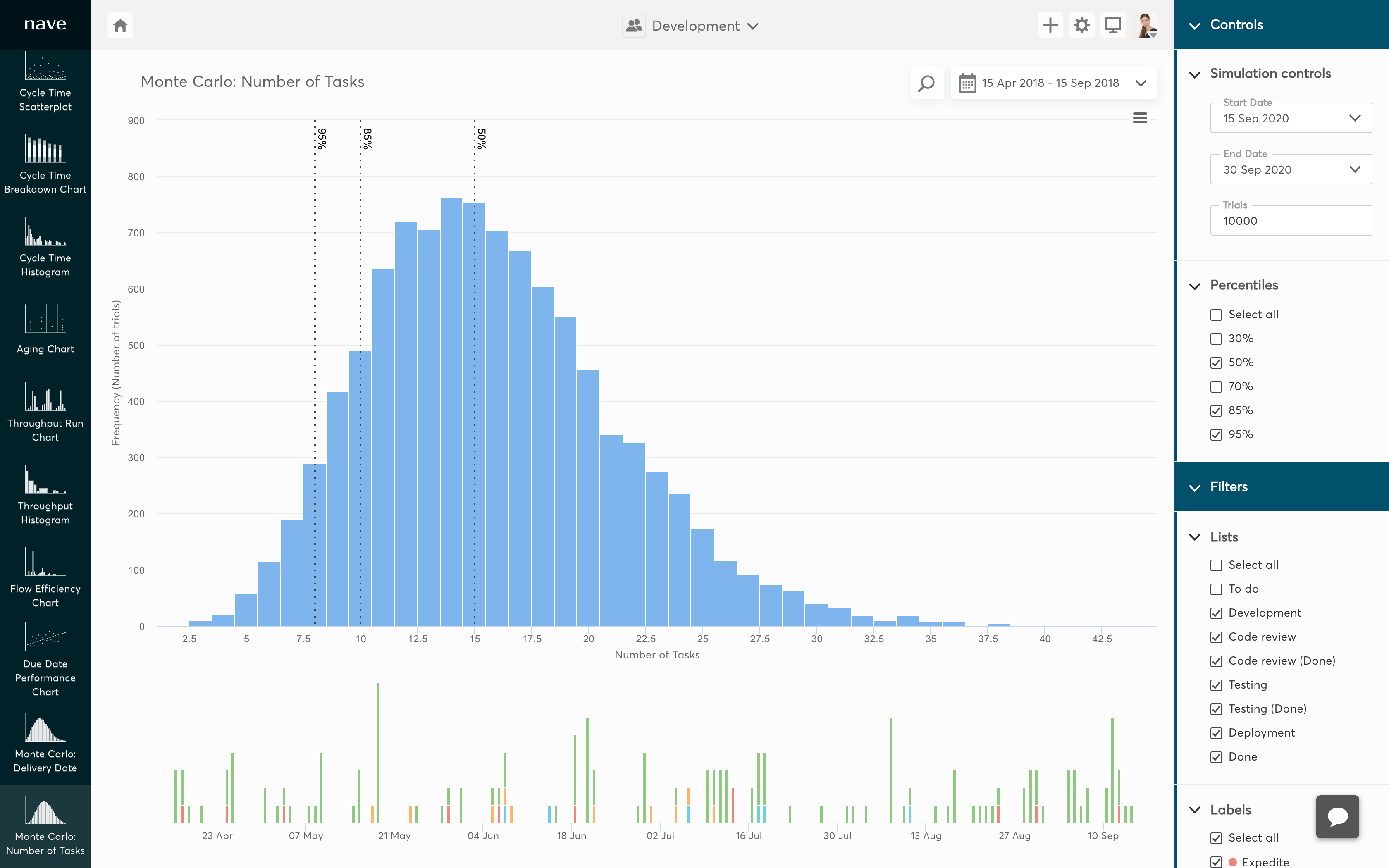This screenshot has width=1389, height=868.
Task: Check Select all under Percentiles
Action: coord(1216,315)
